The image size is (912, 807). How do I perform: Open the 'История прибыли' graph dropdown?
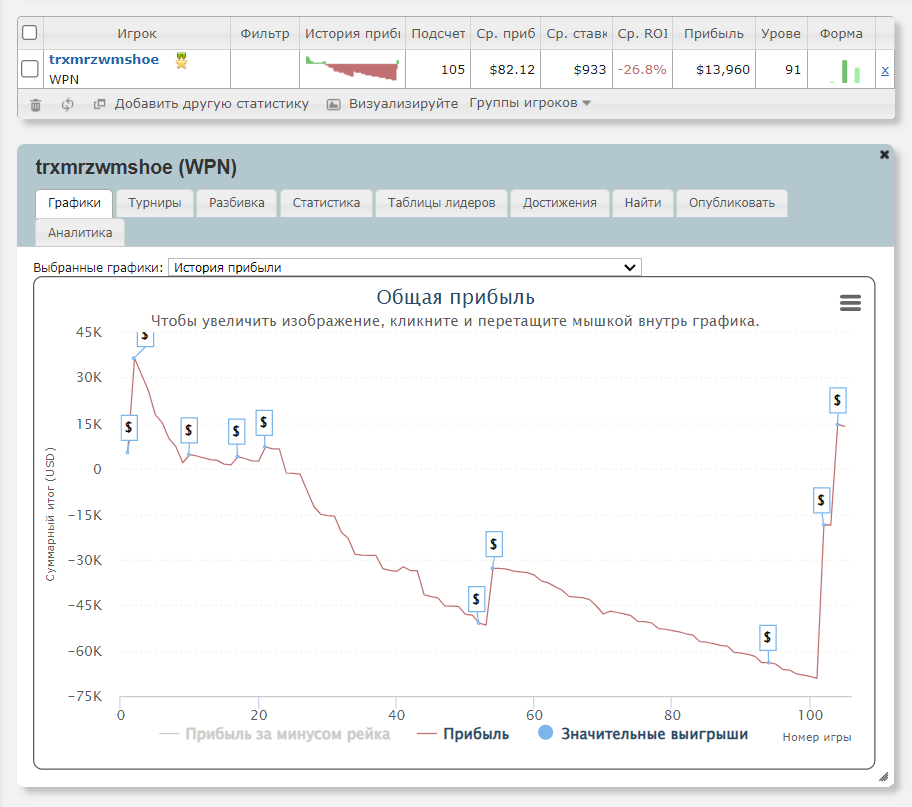[x=405, y=267]
